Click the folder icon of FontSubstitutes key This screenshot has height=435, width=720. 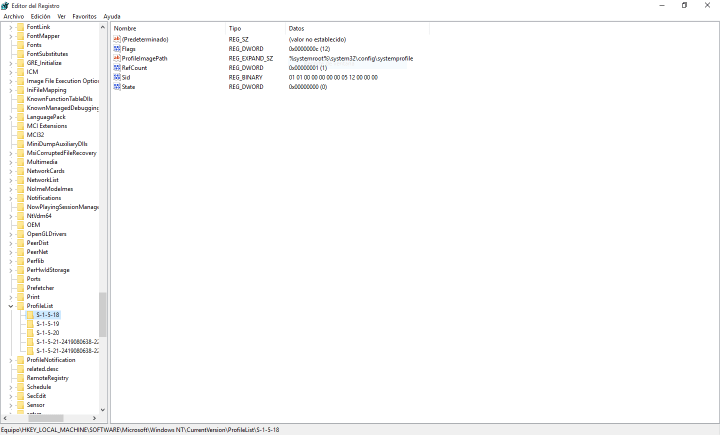click(x=20, y=54)
